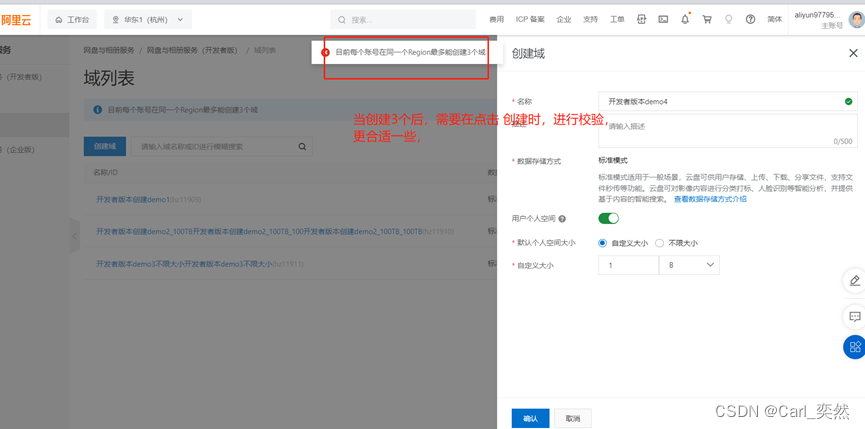
Task: Click the 取消 cancel button
Action: pyautogui.click(x=573, y=419)
